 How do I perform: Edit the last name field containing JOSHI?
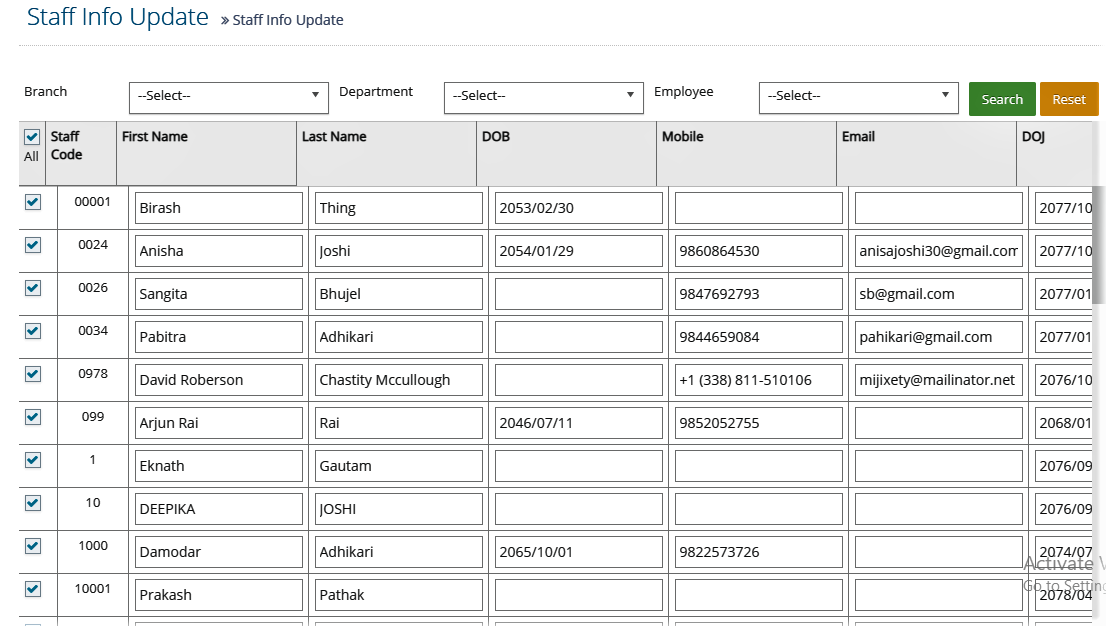click(x=399, y=510)
